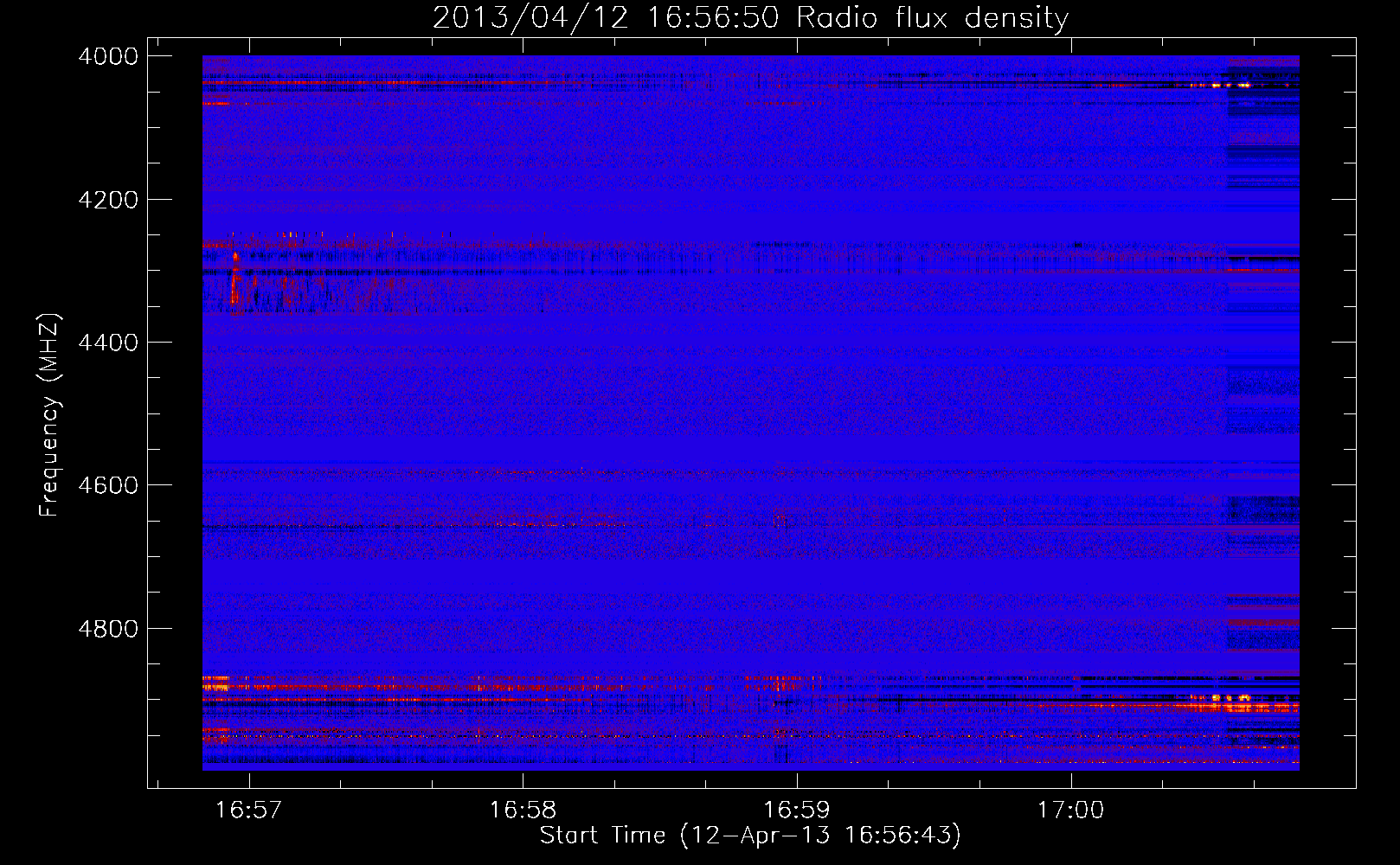Select the 4000 frequency tick label
This screenshot has height=865, width=1400.
click(x=108, y=56)
